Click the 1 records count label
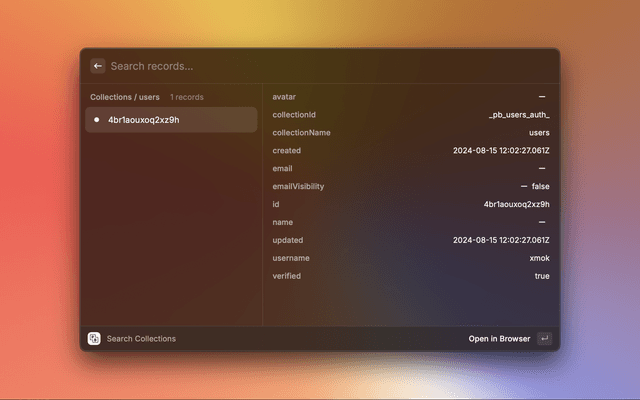 pos(187,97)
